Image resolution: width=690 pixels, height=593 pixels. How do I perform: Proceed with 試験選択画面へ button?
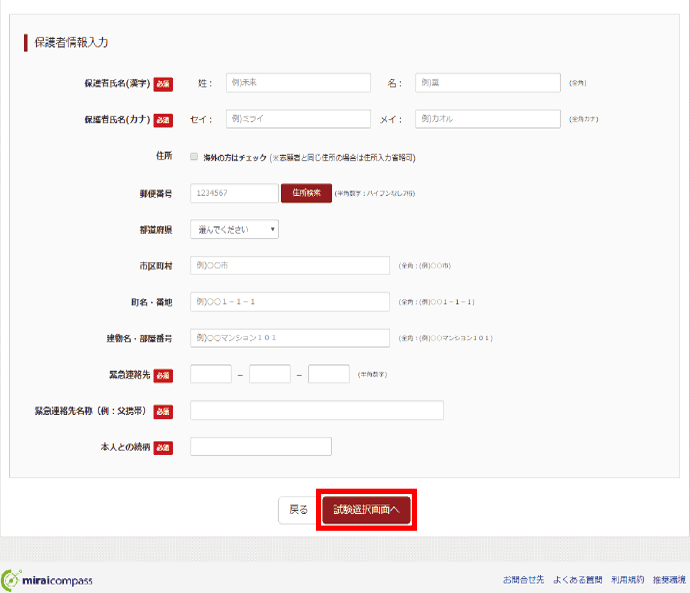(367, 510)
